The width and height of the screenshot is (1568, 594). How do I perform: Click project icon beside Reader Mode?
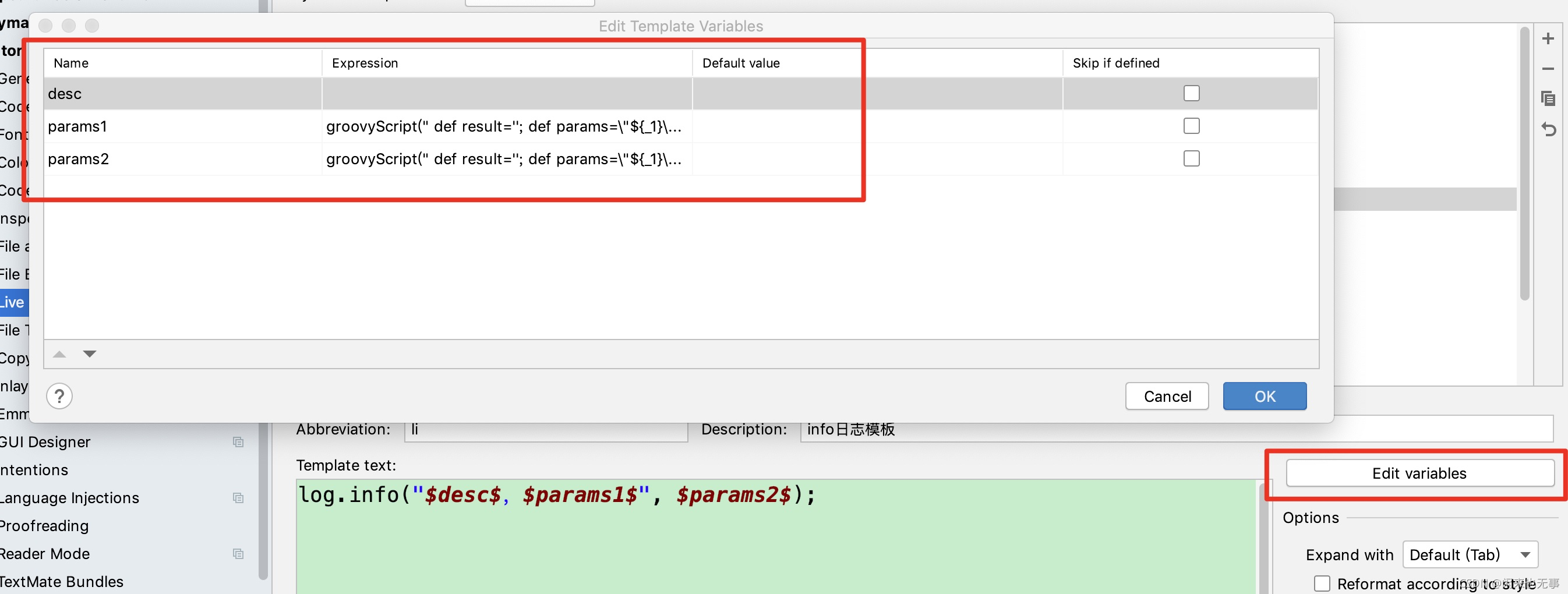238,554
